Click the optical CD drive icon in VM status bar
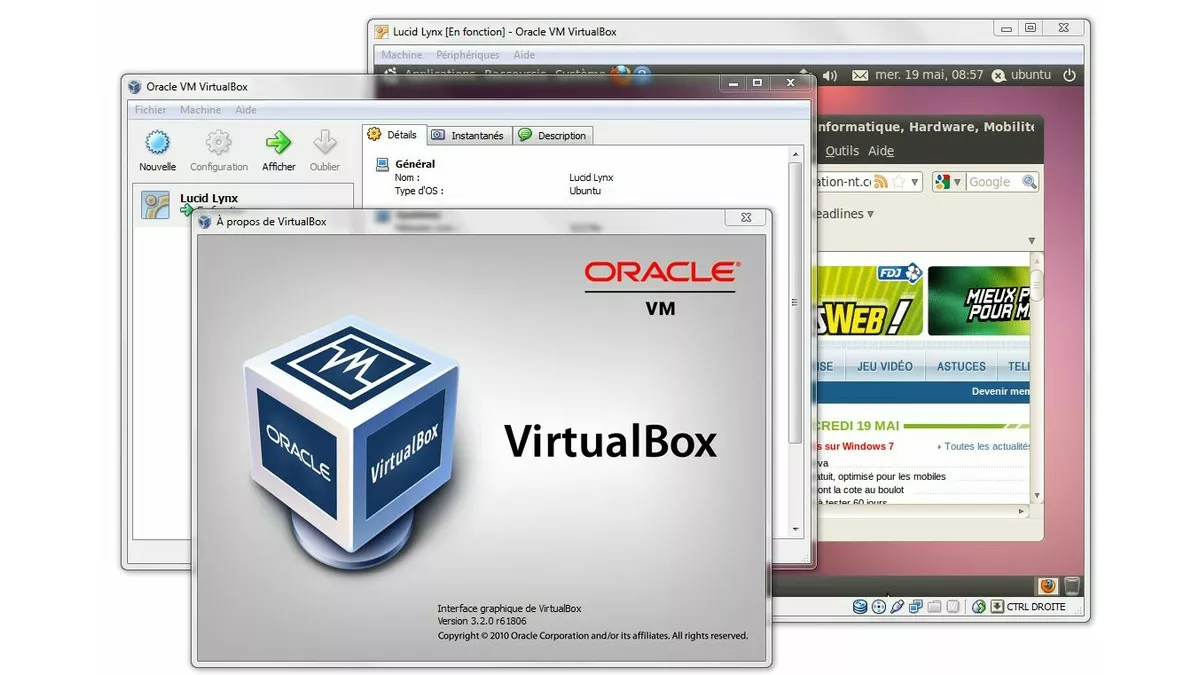 [x=878, y=606]
